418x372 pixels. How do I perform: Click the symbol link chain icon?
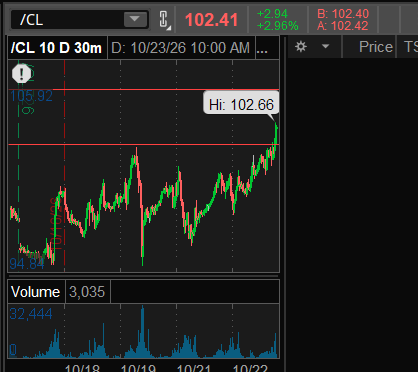click(x=164, y=20)
